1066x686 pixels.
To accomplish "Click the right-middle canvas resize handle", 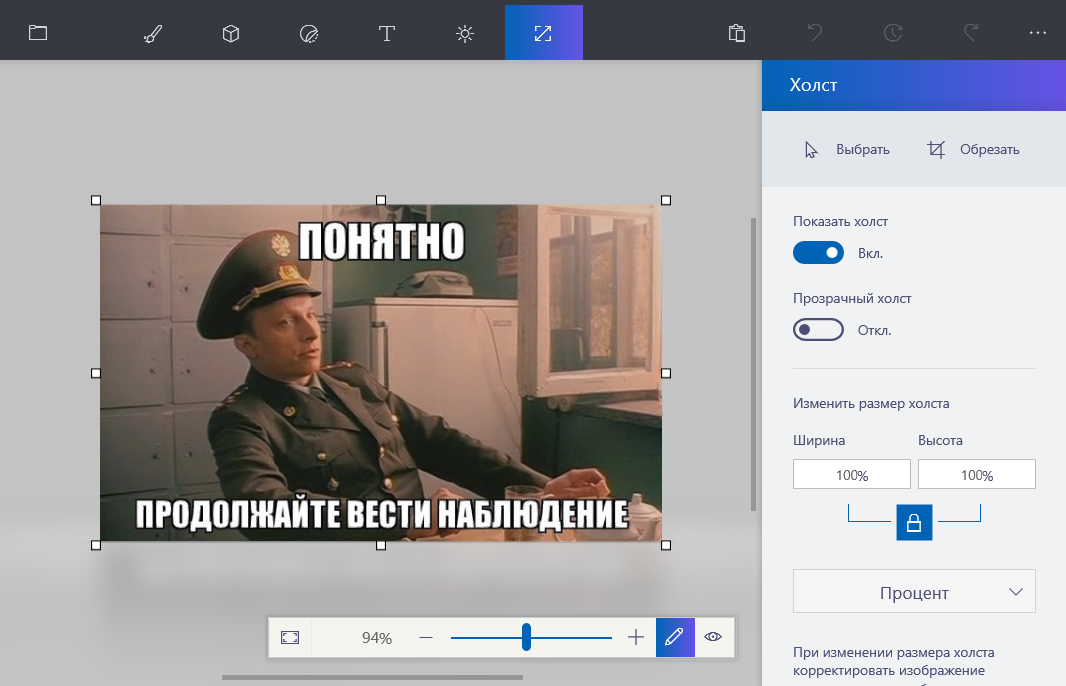I will click(666, 373).
